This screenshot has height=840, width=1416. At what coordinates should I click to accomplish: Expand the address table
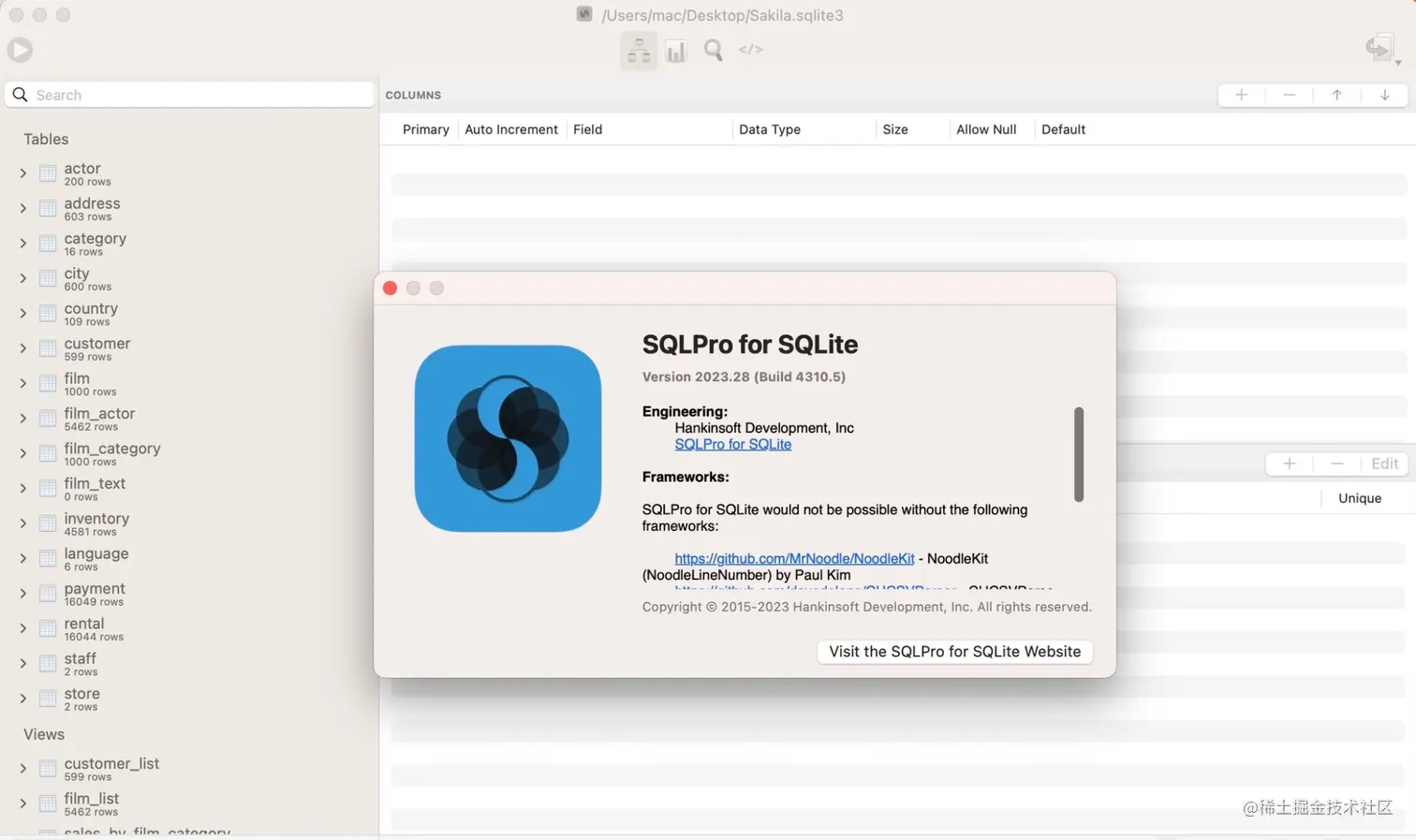22,208
